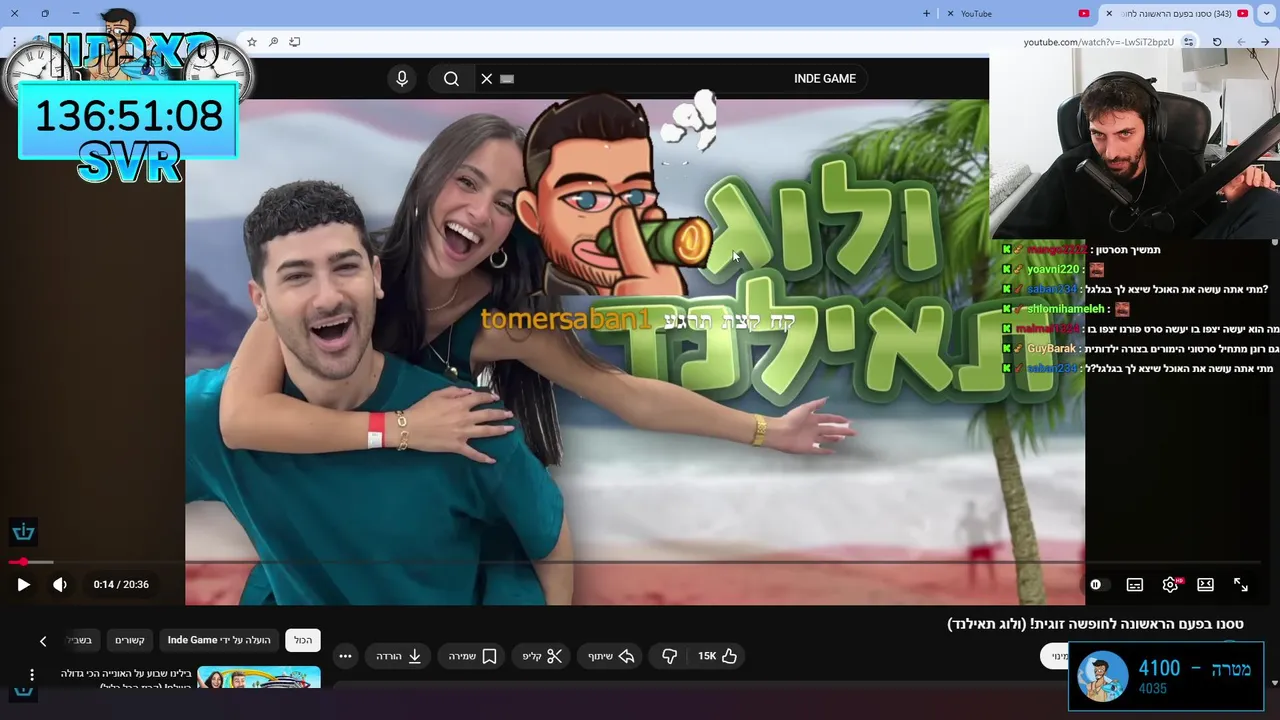Expand more filter chips with the chevron
This screenshot has width=1280, height=720.
(43, 641)
